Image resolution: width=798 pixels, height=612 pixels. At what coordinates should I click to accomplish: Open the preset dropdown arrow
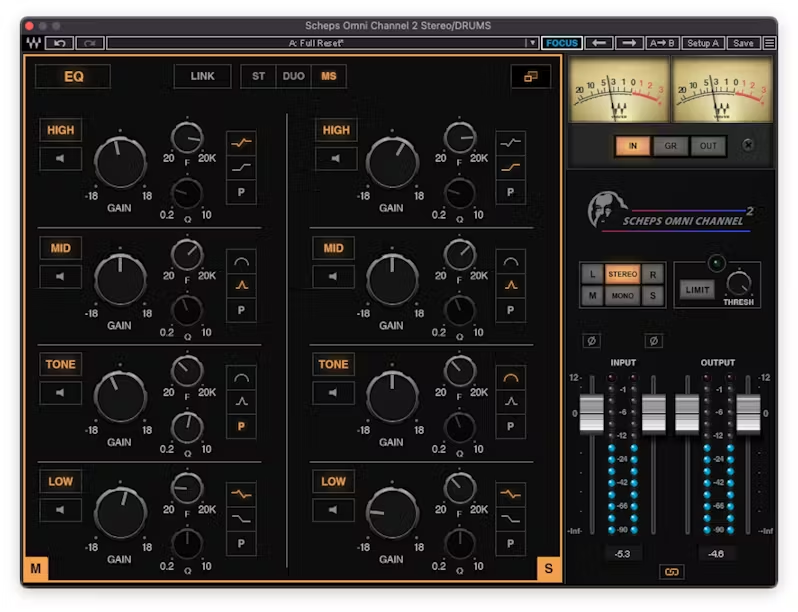coord(531,43)
